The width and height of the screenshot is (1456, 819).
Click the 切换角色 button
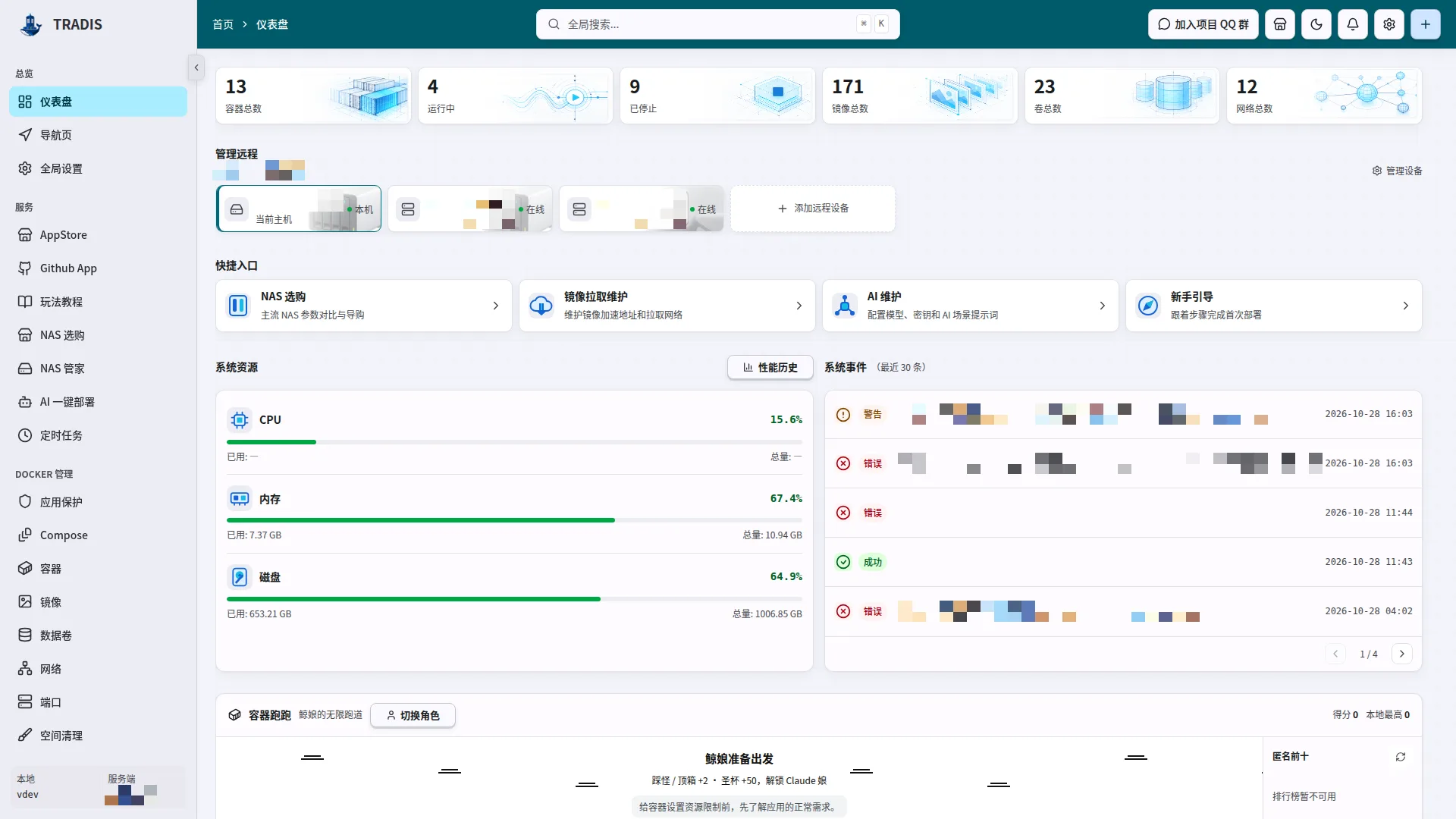(413, 715)
